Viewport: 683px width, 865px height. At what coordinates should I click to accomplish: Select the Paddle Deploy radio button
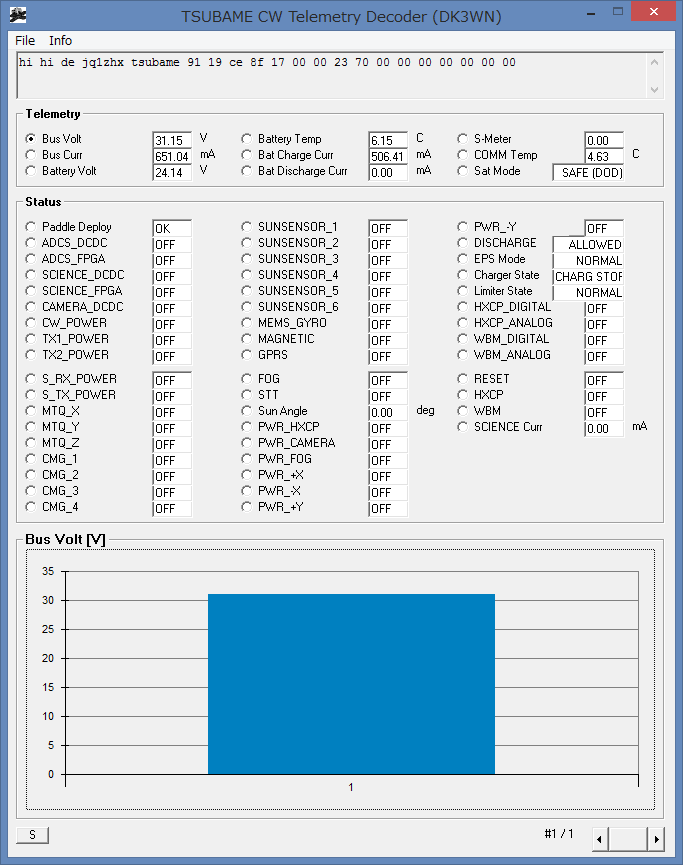31,227
